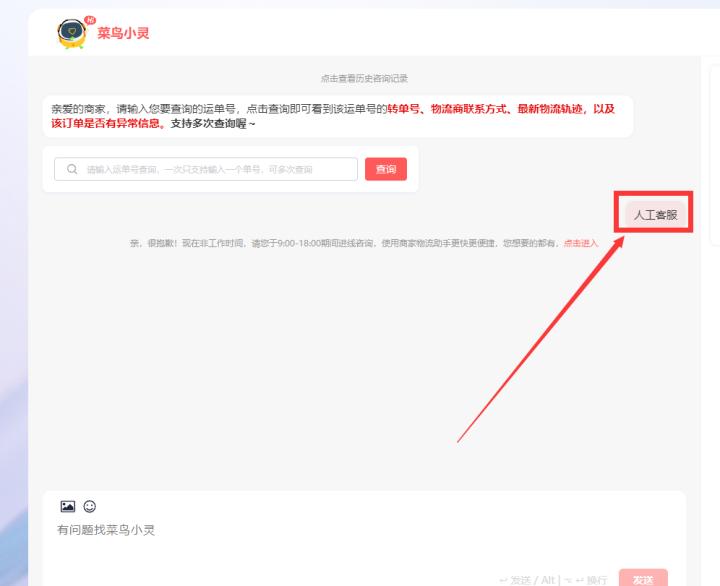This screenshot has height=586, width=720.
Task: Click the magnifier icon in search box
Action: click(x=72, y=169)
